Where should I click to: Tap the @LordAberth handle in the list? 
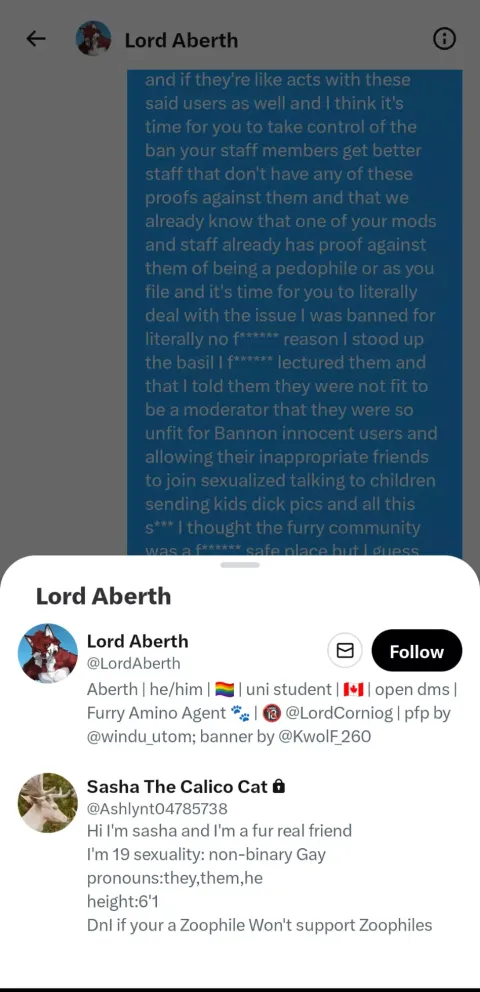click(x=133, y=663)
